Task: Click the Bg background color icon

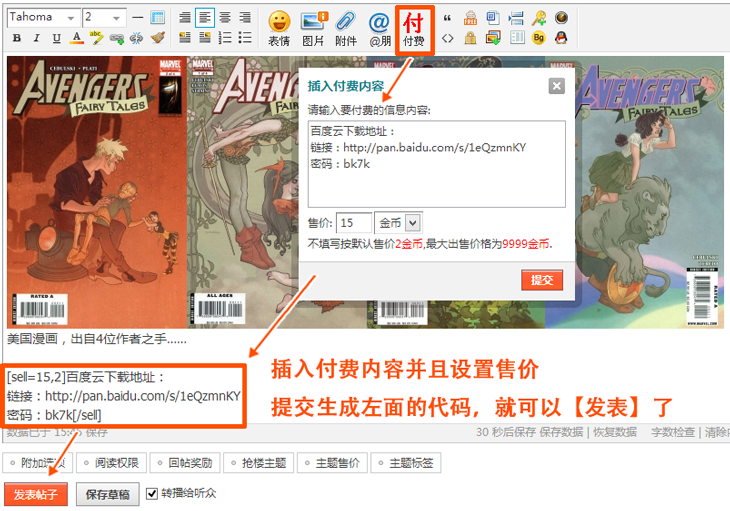Action: click(539, 38)
